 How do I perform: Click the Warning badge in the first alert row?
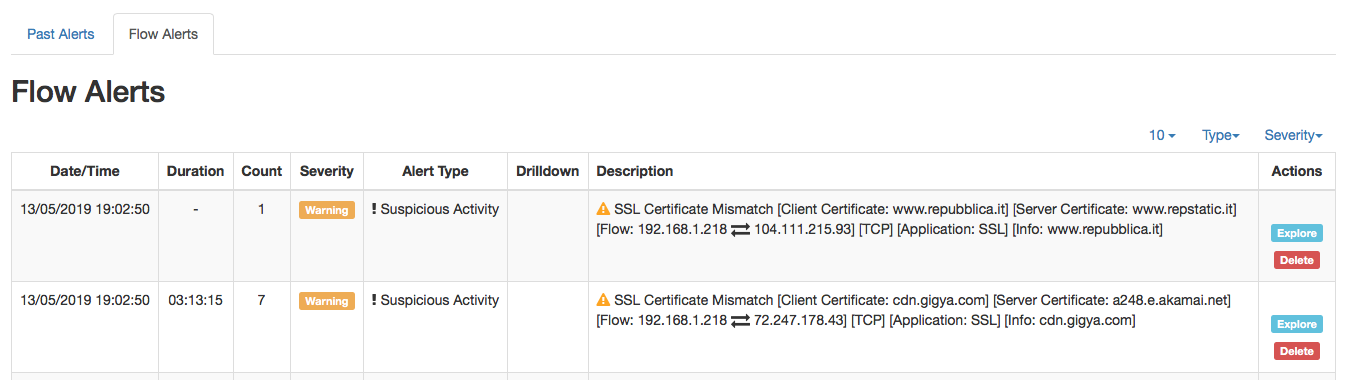tap(327, 210)
